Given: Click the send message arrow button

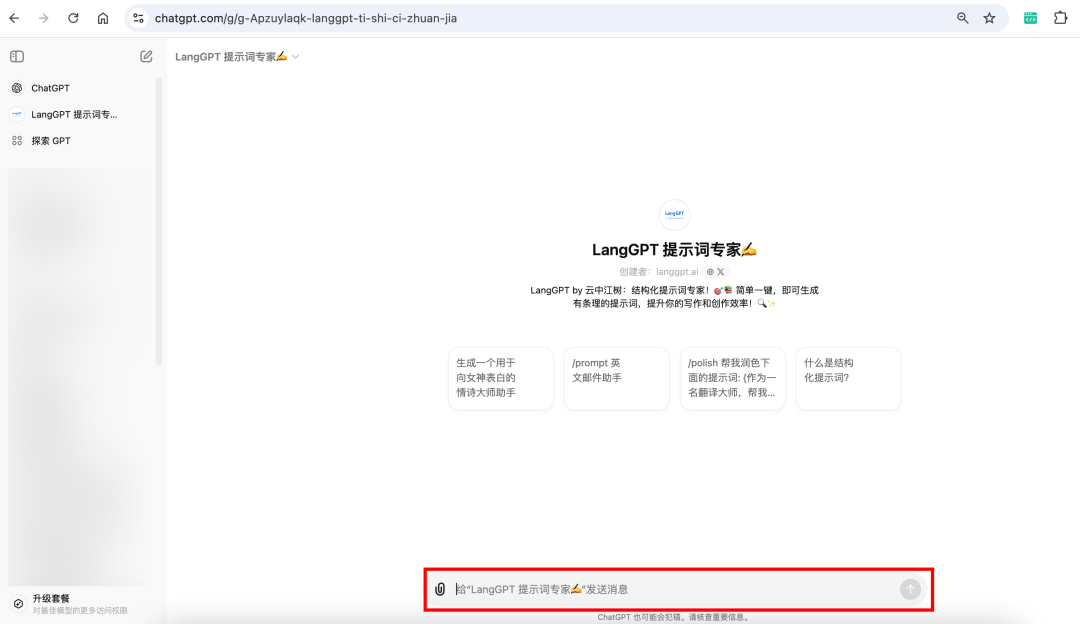Looking at the screenshot, I should pos(910,589).
